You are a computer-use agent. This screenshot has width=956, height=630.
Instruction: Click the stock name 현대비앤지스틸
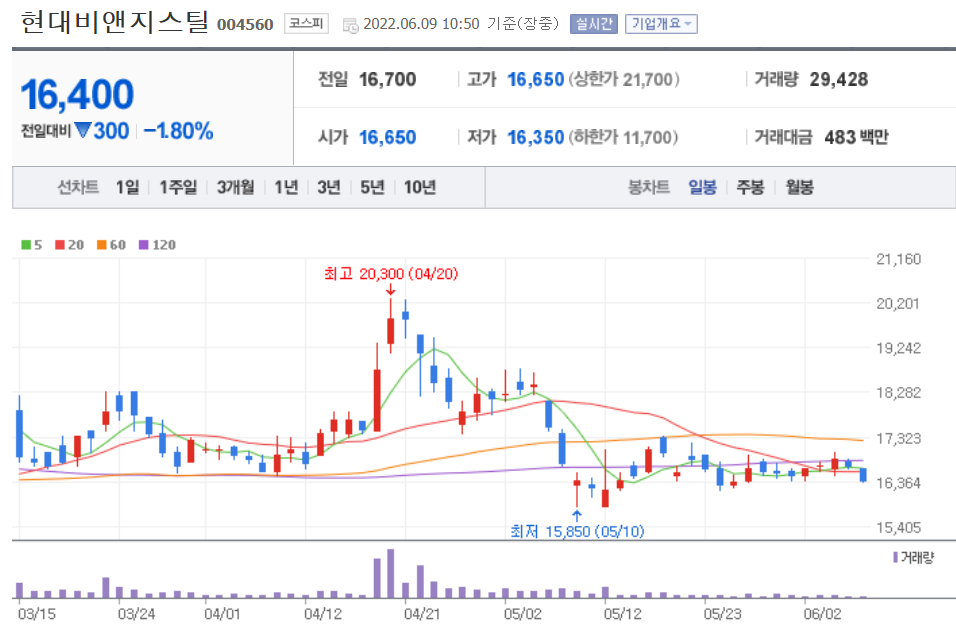pos(114,23)
